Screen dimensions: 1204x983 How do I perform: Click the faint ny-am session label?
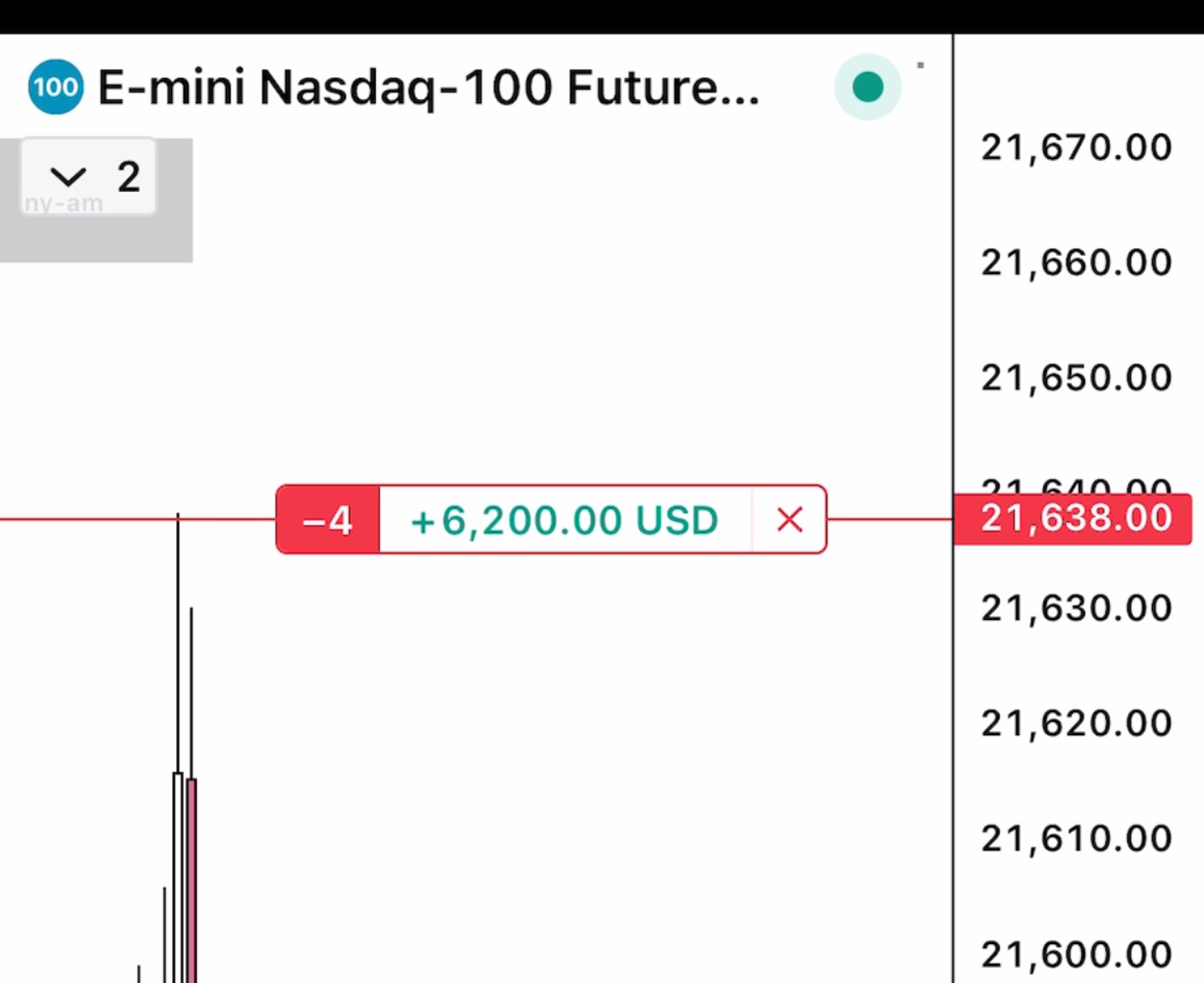point(63,203)
